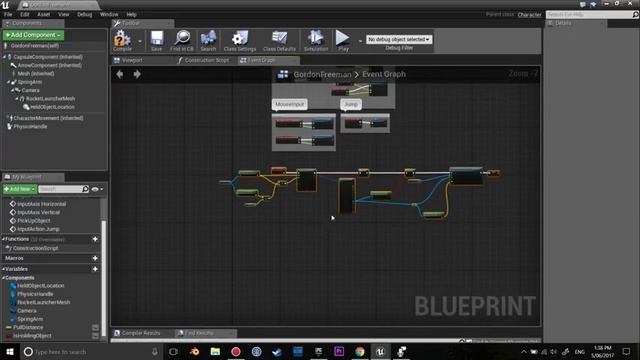Image resolution: width=640 pixels, height=360 pixels.
Task: Collapse the CapsuleComponent tree node
Action: 4,57
